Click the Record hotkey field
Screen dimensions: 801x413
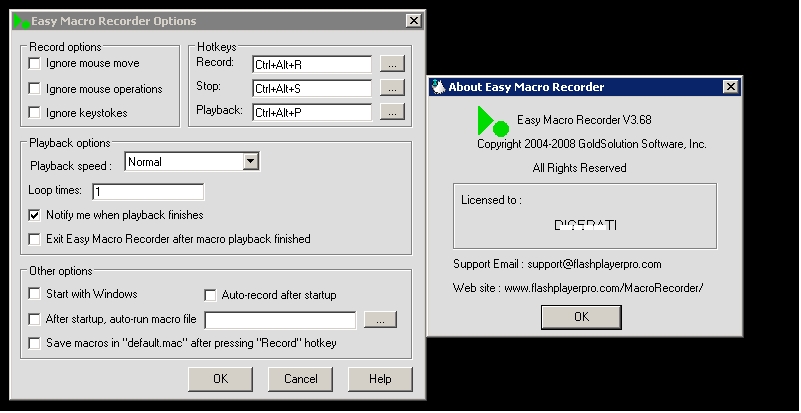312,64
